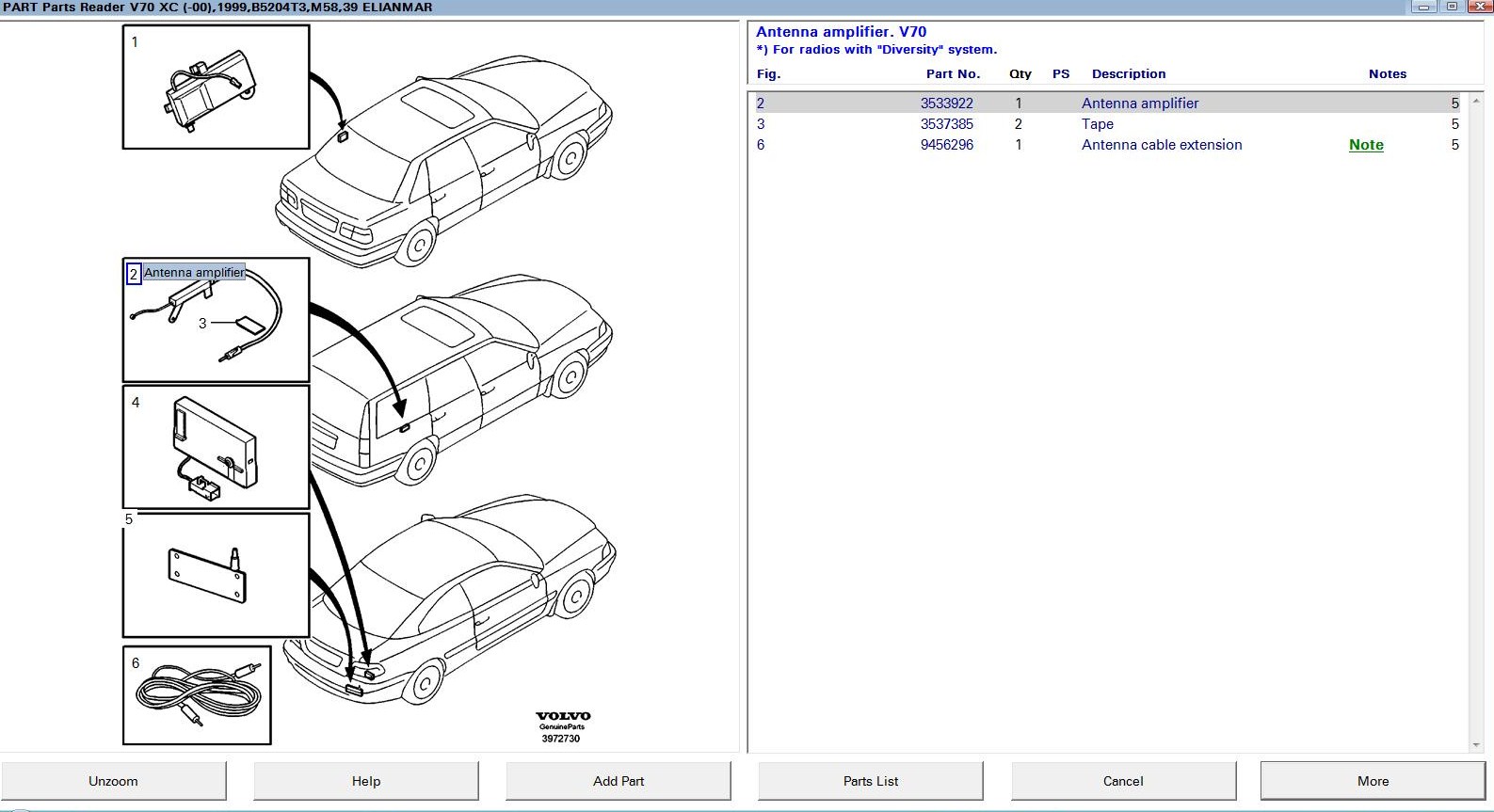Click diagram box 5 with bracket part
This screenshot has width=1494, height=812.
(x=216, y=575)
